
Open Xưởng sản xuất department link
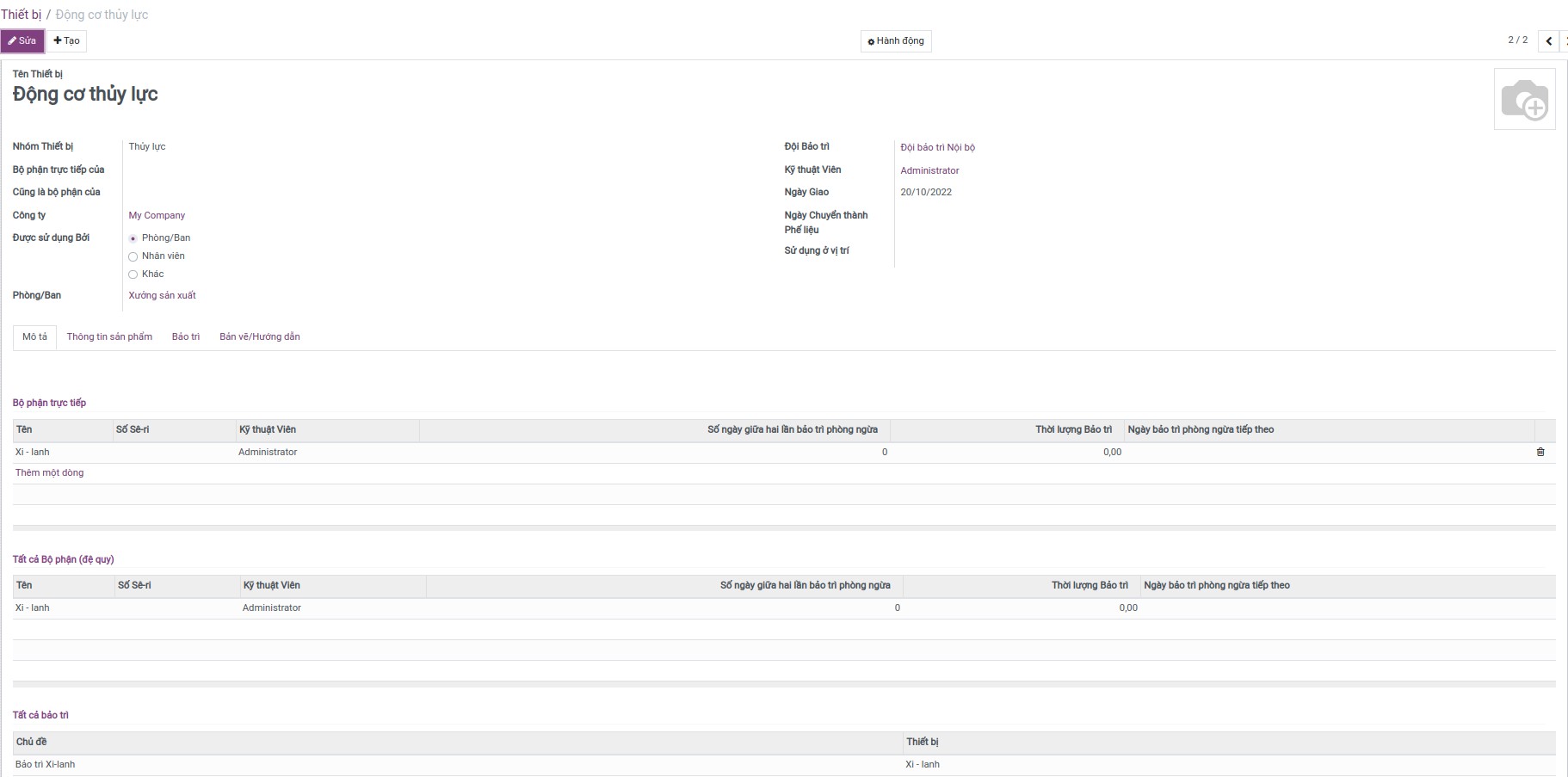tap(162, 295)
